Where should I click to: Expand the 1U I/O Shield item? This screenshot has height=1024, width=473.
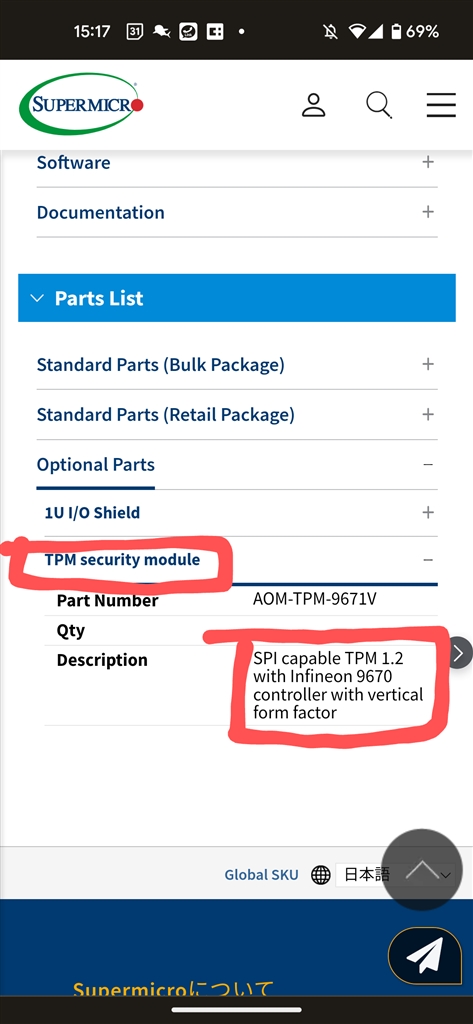(241, 513)
